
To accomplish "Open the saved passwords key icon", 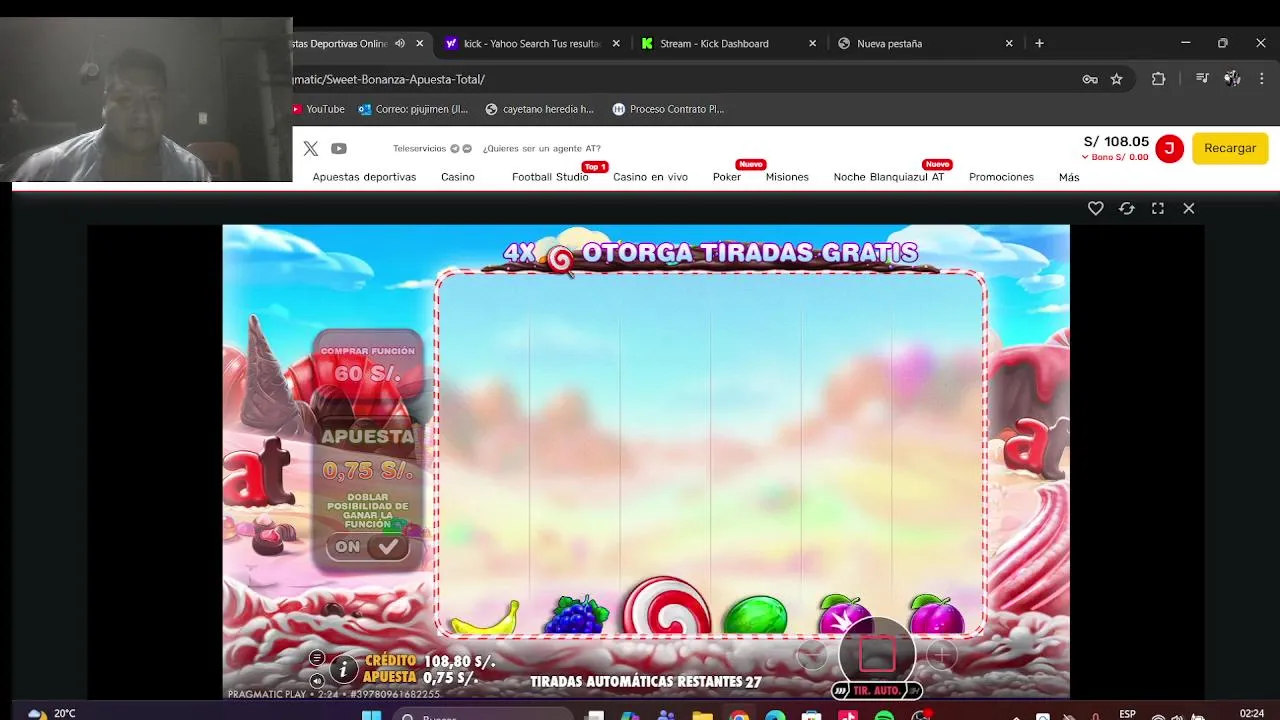I will click(x=1090, y=79).
